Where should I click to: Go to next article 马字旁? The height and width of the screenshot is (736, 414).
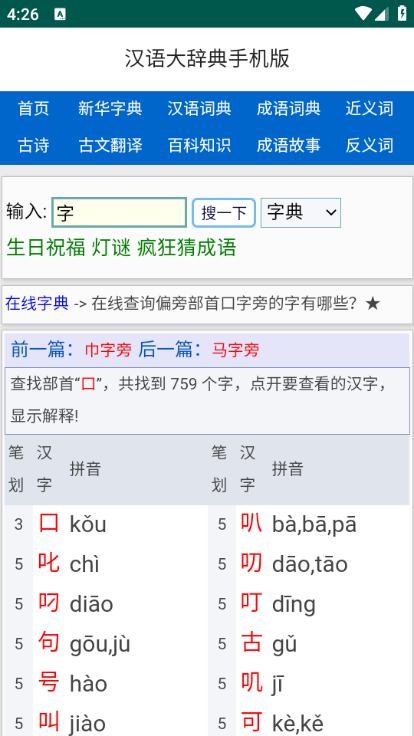(x=236, y=350)
